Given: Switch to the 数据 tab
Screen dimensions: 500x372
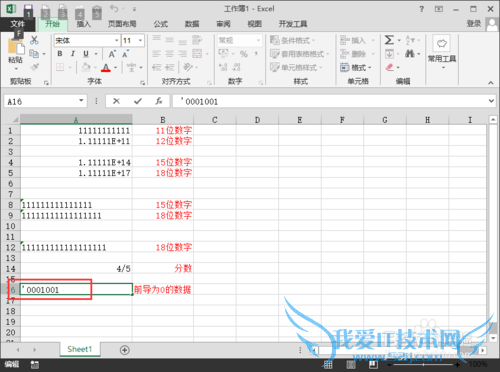Looking at the screenshot, I should coord(192,24).
